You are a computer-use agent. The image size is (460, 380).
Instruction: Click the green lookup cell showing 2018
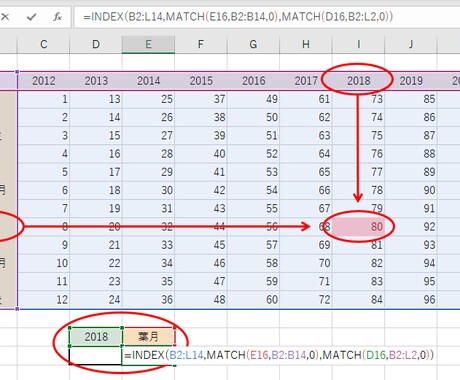pyautogui.click(x=96, y=337)
